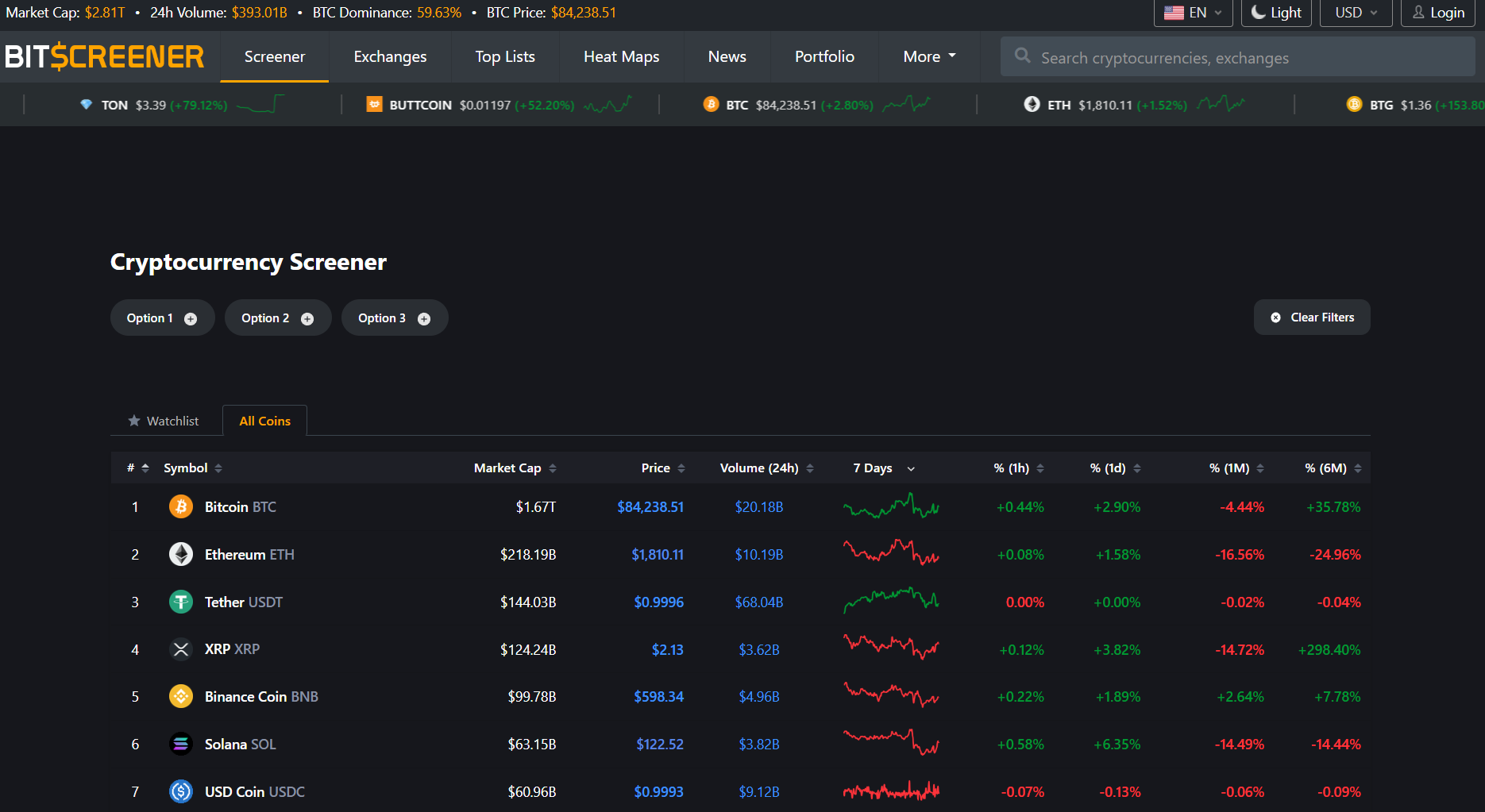The image size is (1485, 812).
Task: Click the Watchlist star icon
Action: [134, 421]
